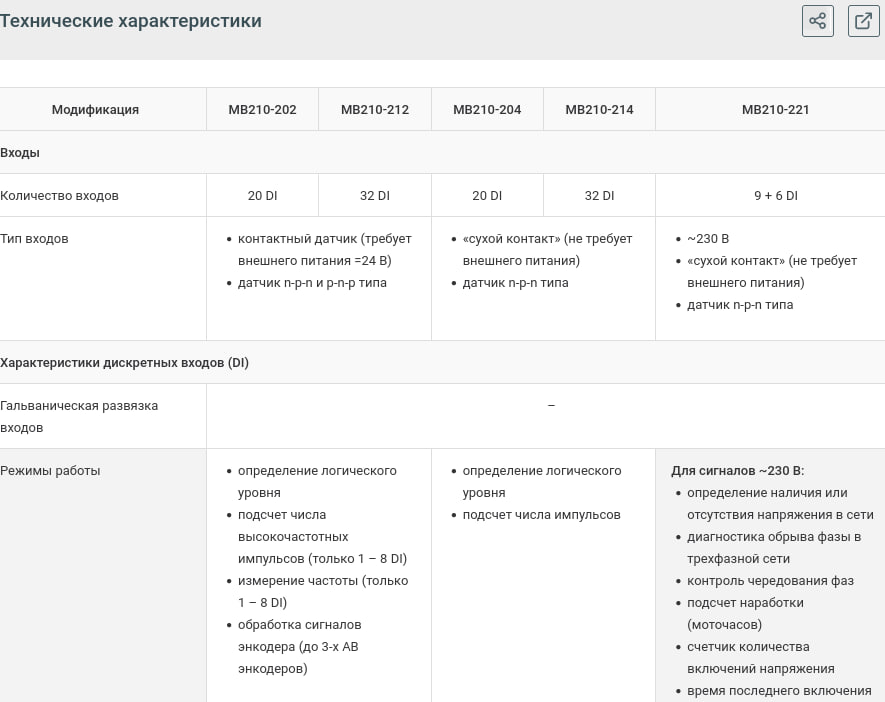885x702 pixels.
Task: Open table in new window icon
Action: pyautogui.click(x=864, y=21)
